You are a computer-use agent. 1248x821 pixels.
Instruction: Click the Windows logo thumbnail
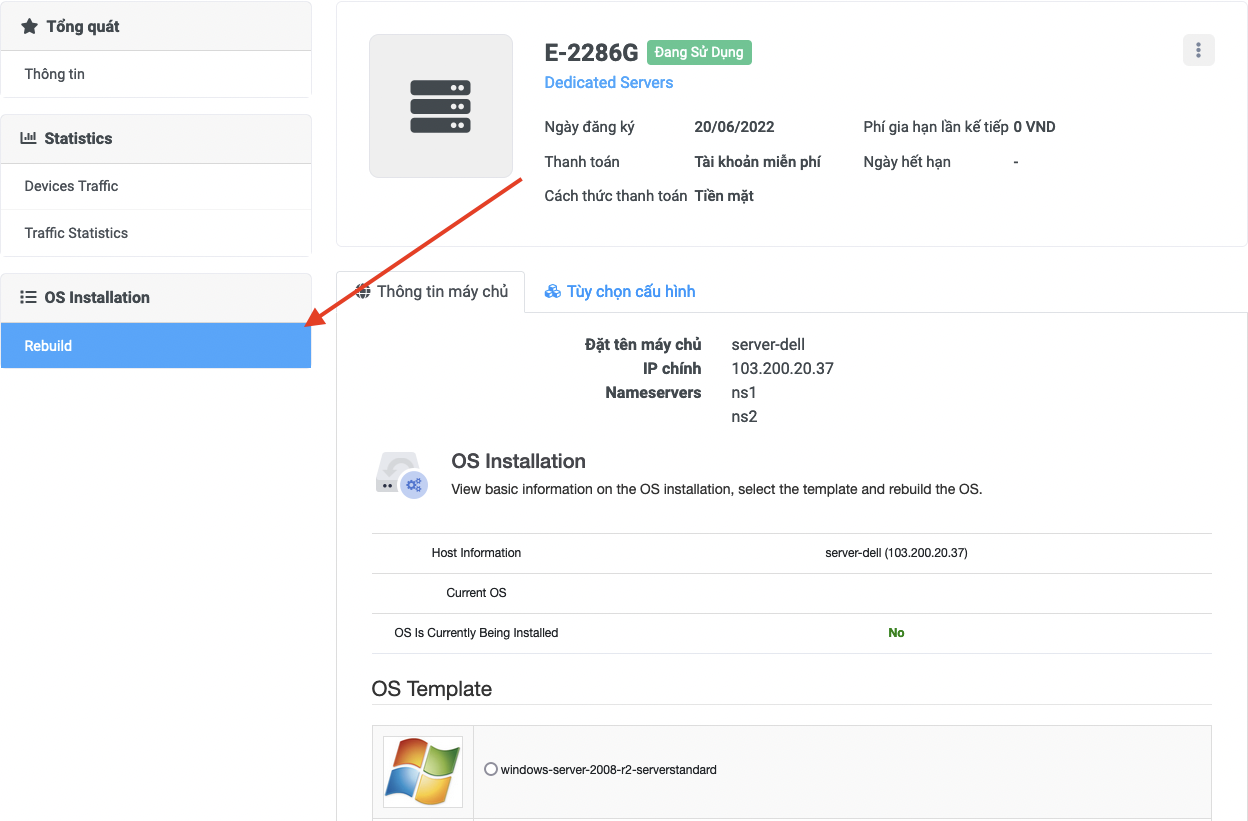point(423,771)
